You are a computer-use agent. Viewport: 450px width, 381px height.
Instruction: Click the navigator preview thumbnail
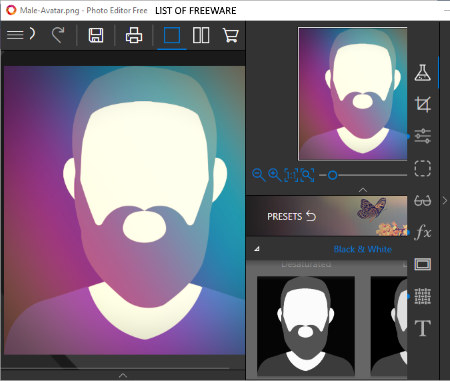(x=353, y=94)
